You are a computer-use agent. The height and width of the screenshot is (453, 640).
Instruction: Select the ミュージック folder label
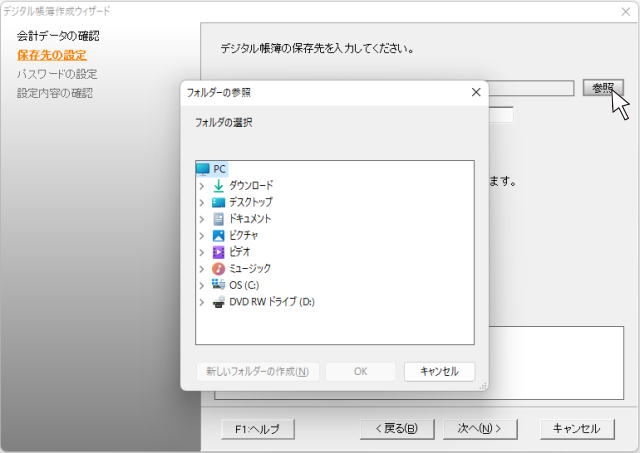pos(250,269)
